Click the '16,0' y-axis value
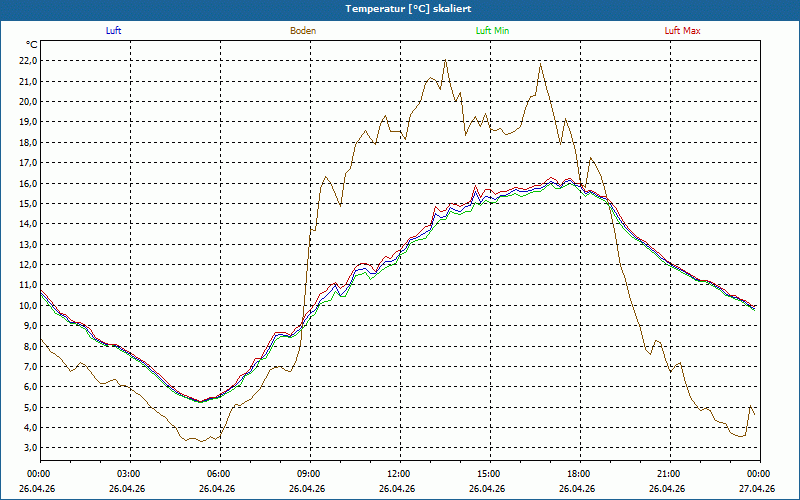 pyautogui.click(x=29, y=183)
